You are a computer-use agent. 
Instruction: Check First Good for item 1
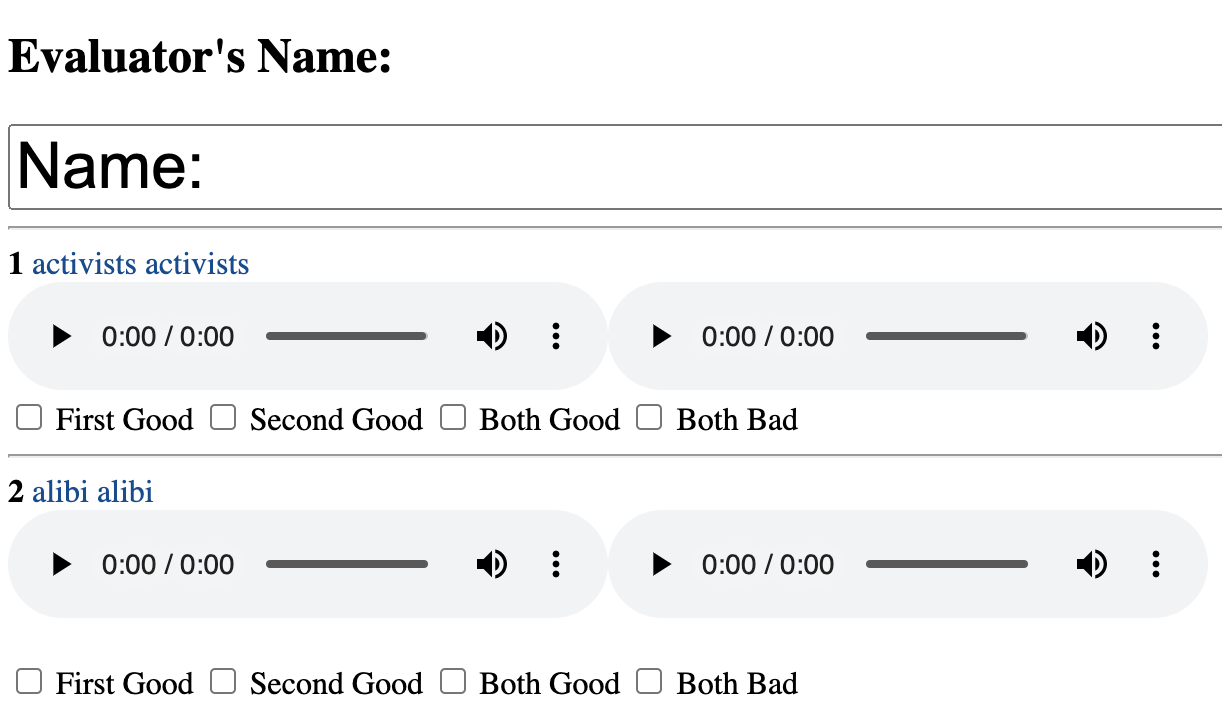point(29,418)
